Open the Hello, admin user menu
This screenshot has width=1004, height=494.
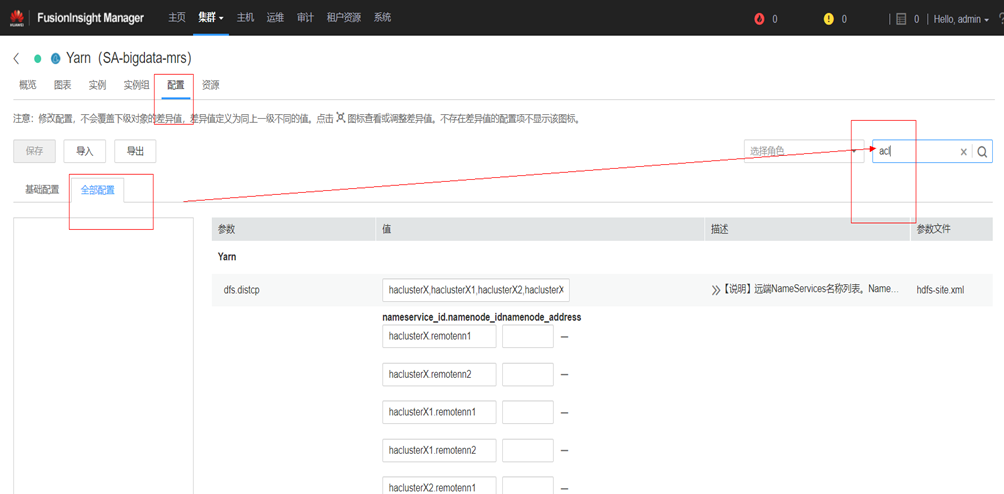(x=962, y=19)
